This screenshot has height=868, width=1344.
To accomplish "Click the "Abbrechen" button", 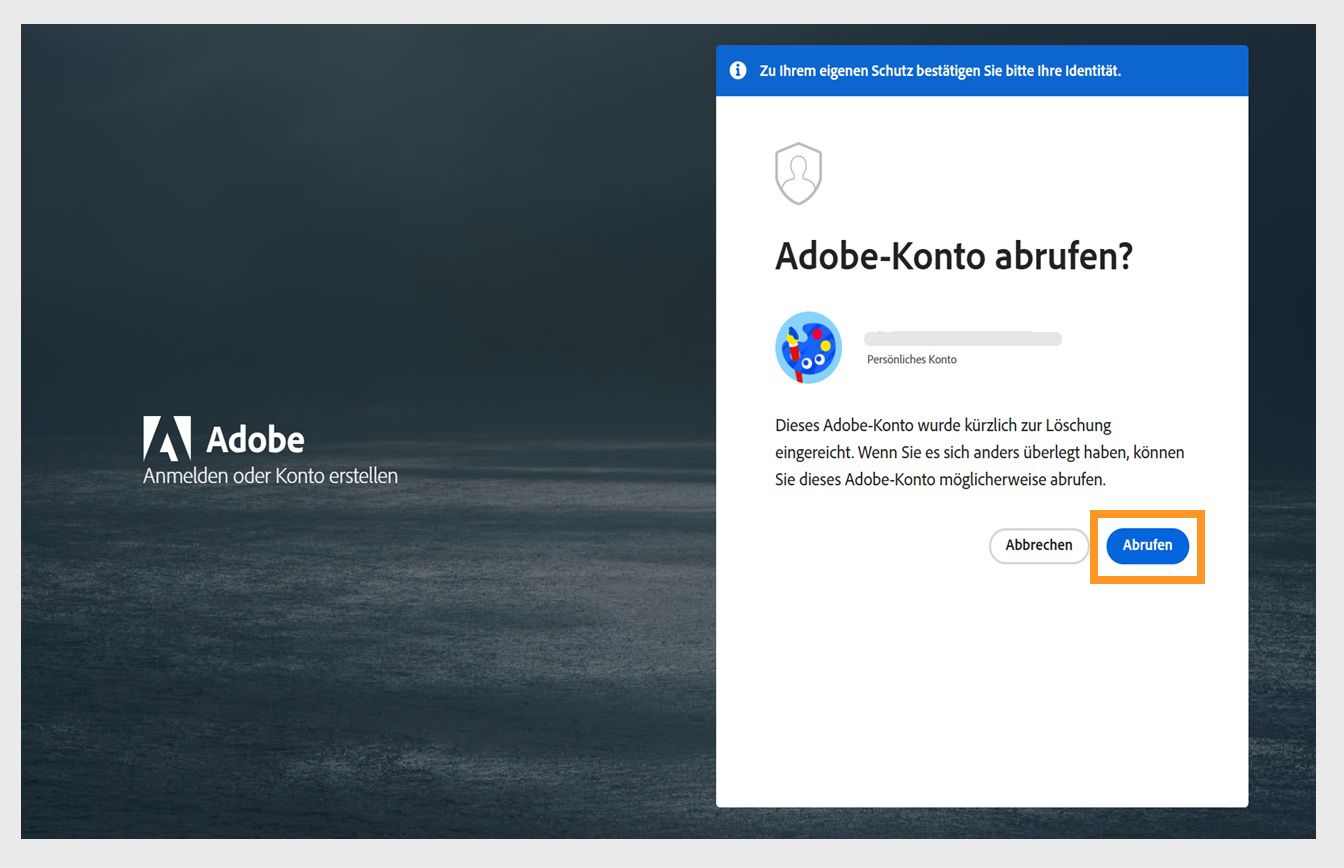I will (1038, 546).
